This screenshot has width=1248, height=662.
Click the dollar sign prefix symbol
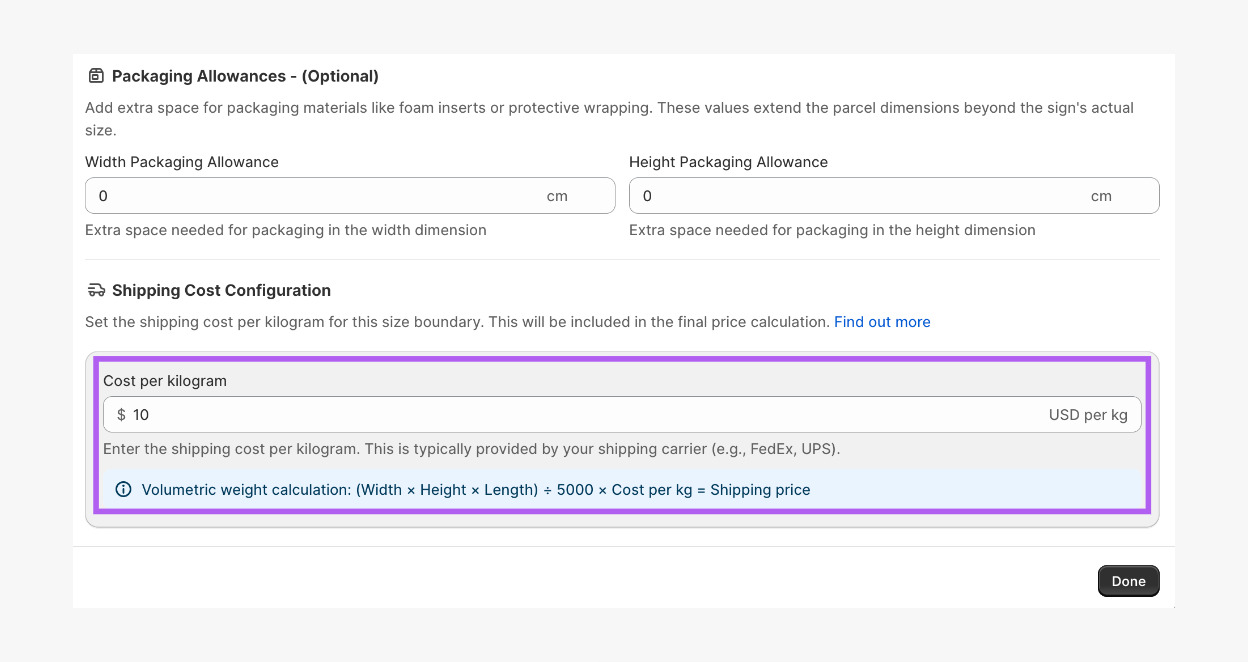point(121,415)
